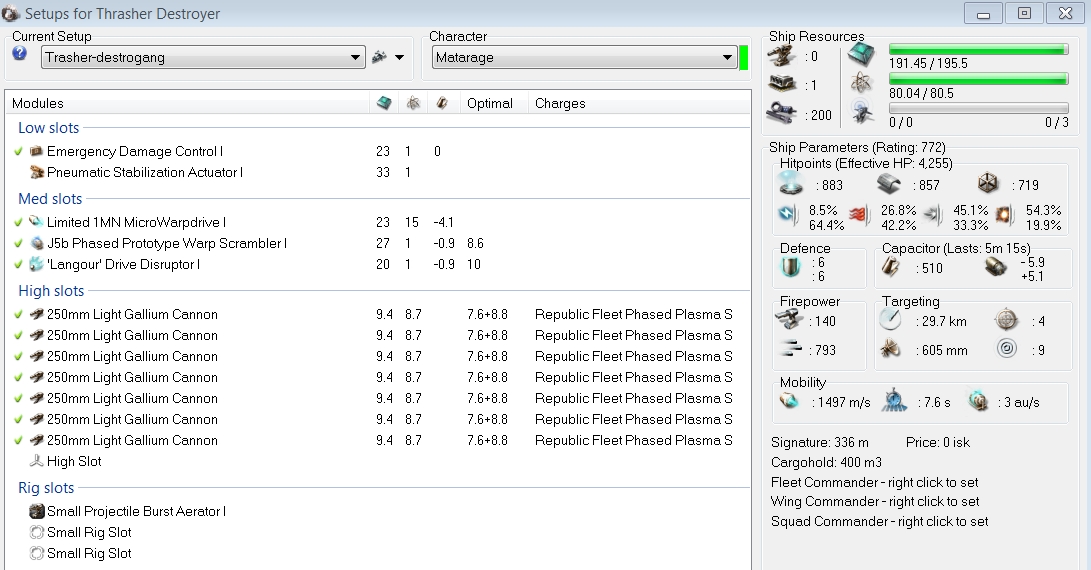Image resolution: width=1091 pixels, height=570 pixels.
Task: Click the hull structure icon showing 719
Action: (987, 184)
